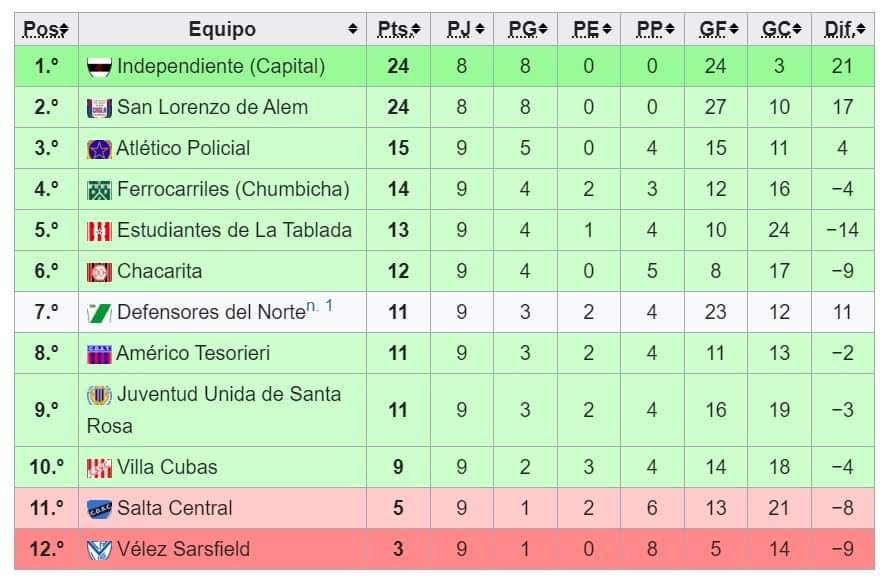The width and height of the screenshot is (890, 580).
Task: Click the Salta Central blue shield icon
Action: coord(99,508)
